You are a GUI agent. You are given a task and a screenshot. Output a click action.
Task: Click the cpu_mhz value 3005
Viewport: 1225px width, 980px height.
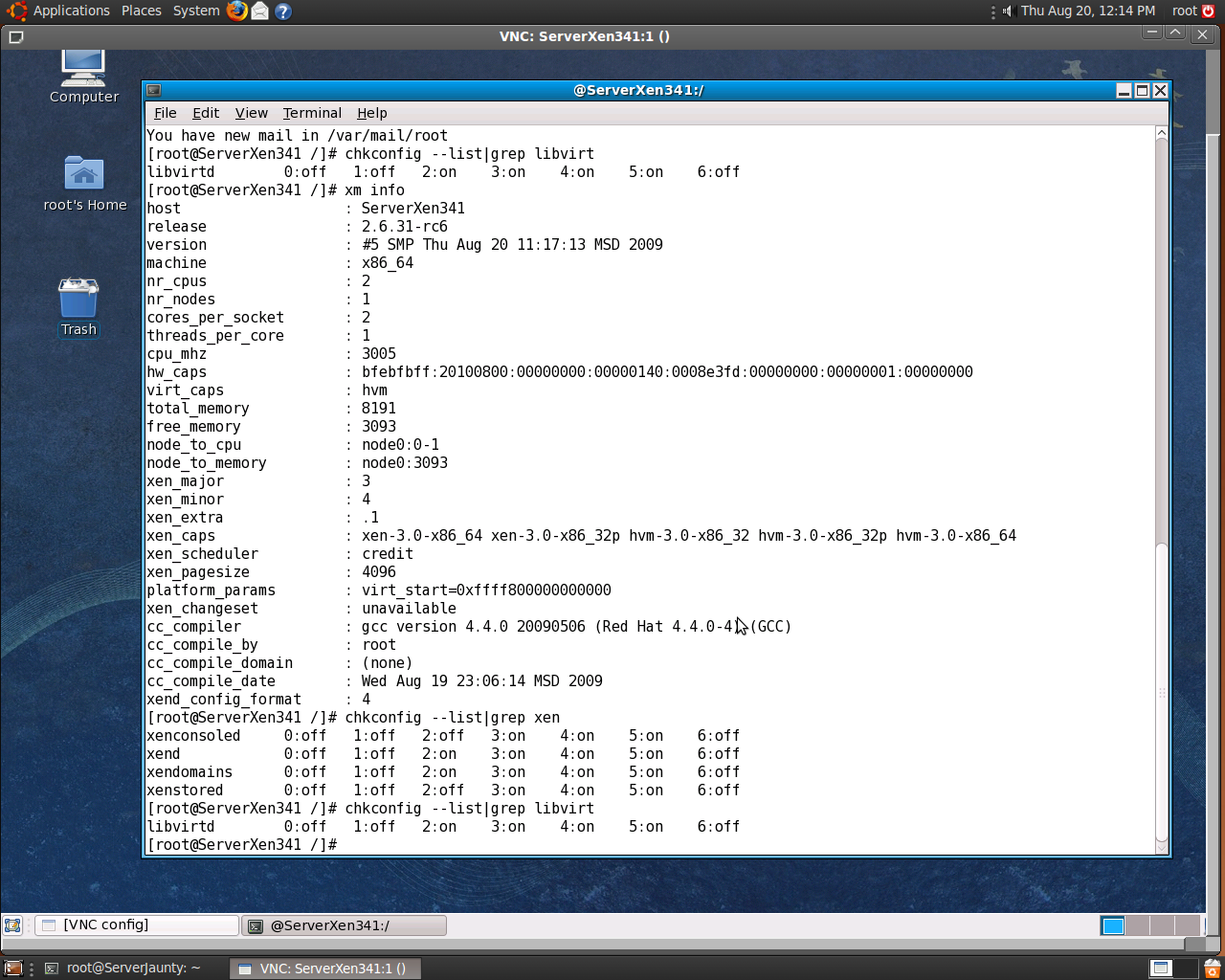coord(379,354)
